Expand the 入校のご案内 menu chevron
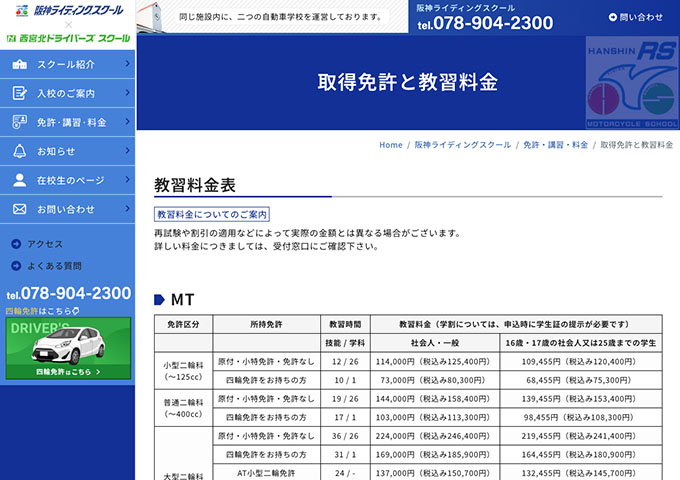This screenshot has width=680, height=480. pyautogui.click(x=128, y=93)
